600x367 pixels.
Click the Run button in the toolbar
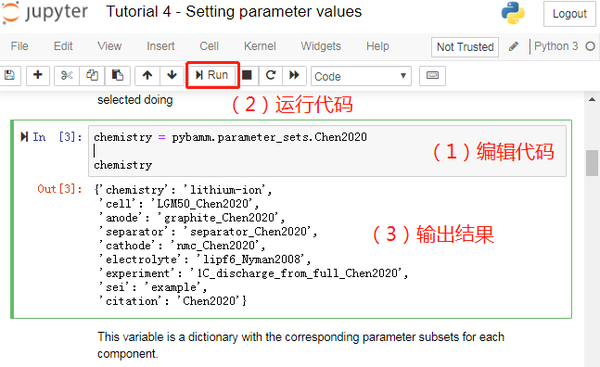tap(212, 75)
